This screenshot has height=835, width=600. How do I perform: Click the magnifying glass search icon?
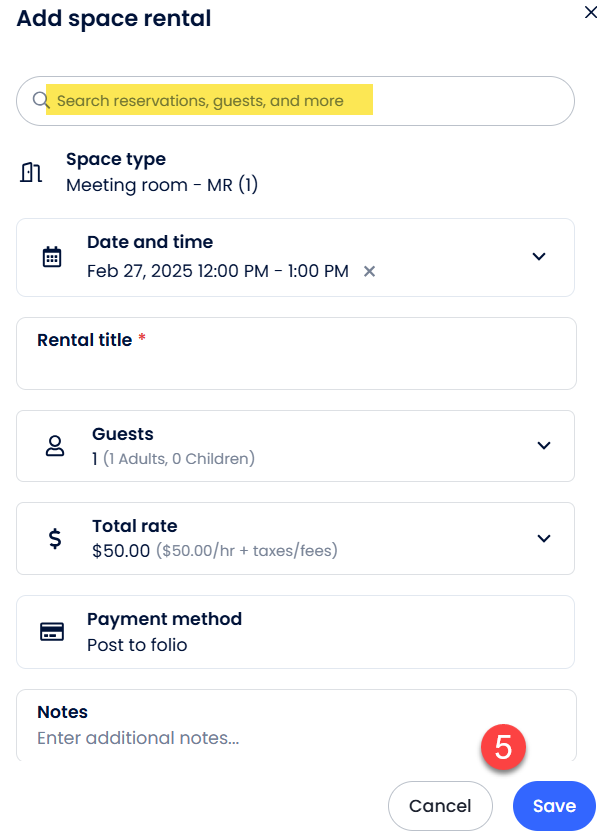tap(40, 101)
